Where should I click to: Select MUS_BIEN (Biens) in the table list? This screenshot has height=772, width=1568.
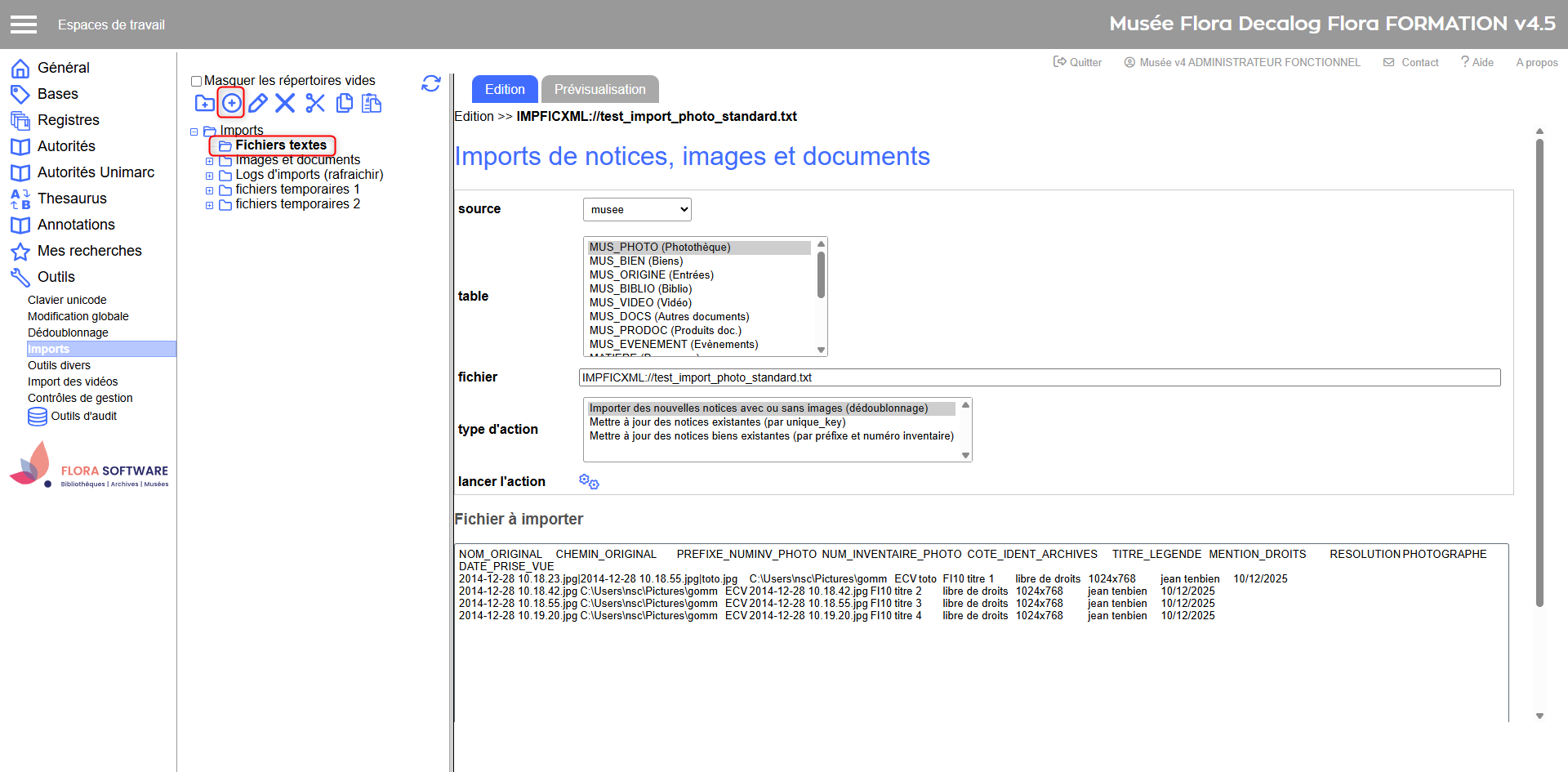[636, 261]
